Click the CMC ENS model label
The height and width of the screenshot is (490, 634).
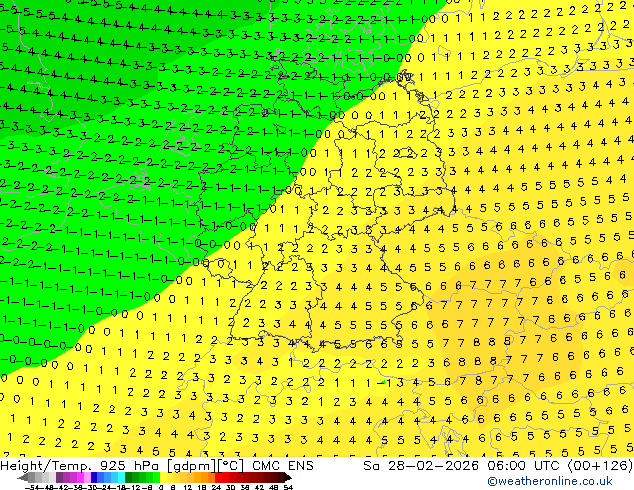[283, 466]
